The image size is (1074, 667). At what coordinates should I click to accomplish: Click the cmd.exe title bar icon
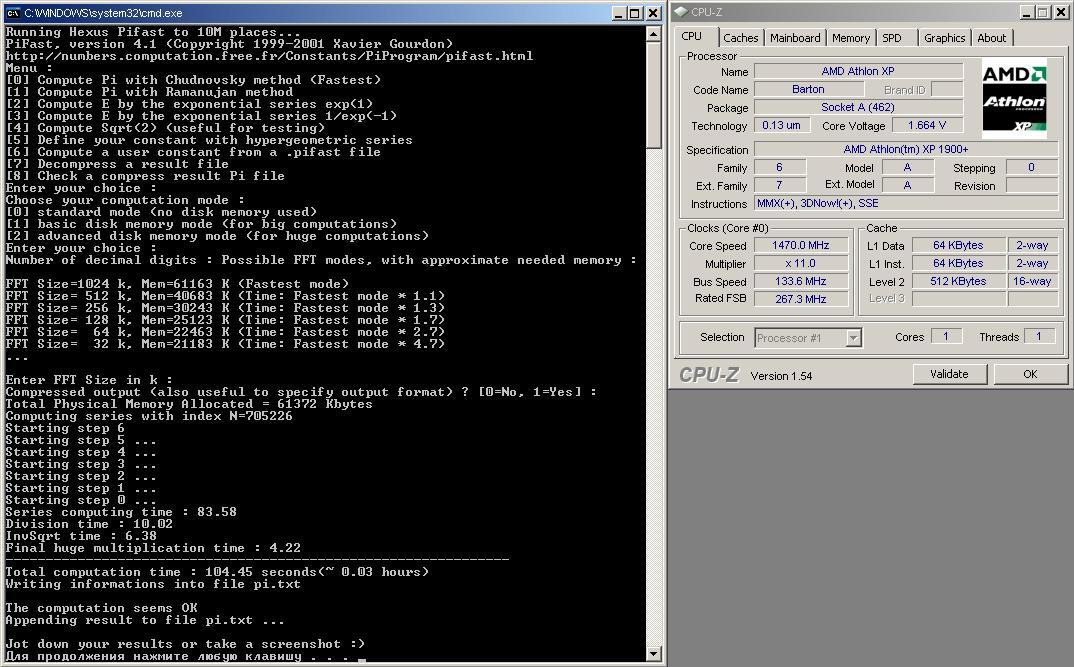[12, 13]
